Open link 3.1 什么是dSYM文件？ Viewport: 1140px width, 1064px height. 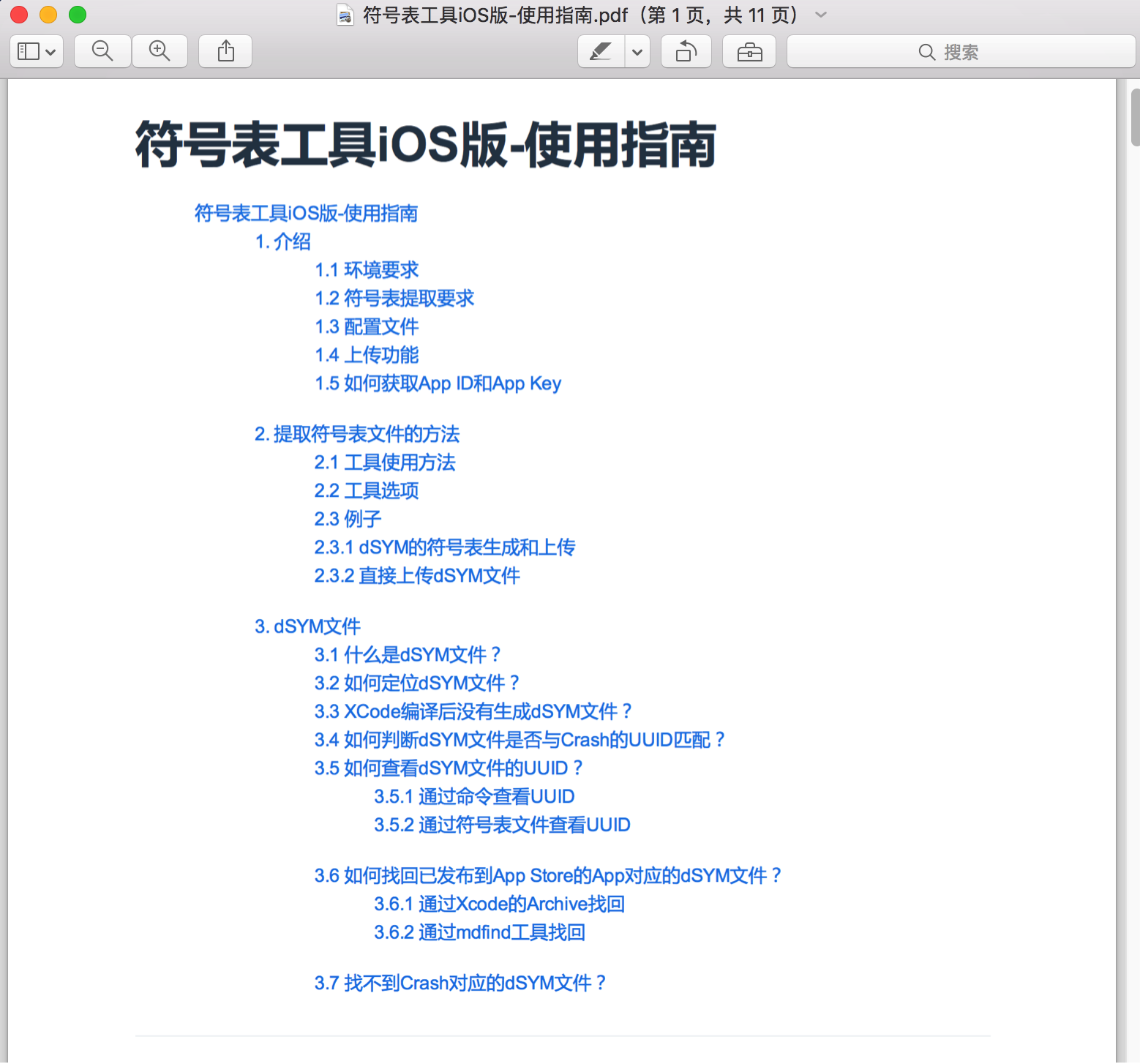click(408, 655)
